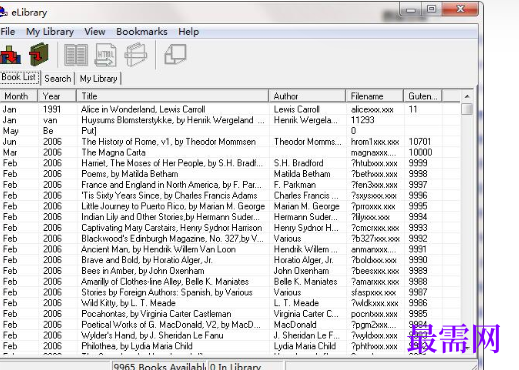The height and width of the screenshot is (370, 519).
Task: Click the 0 In Library status entry
Action: pos(235,366)
